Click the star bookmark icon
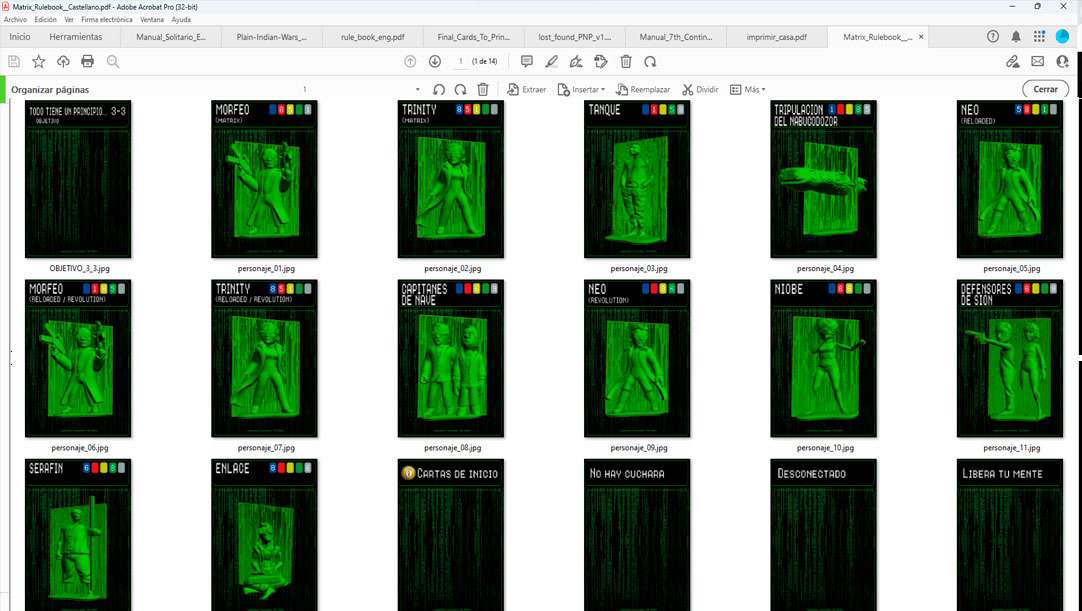 [38, 62]
